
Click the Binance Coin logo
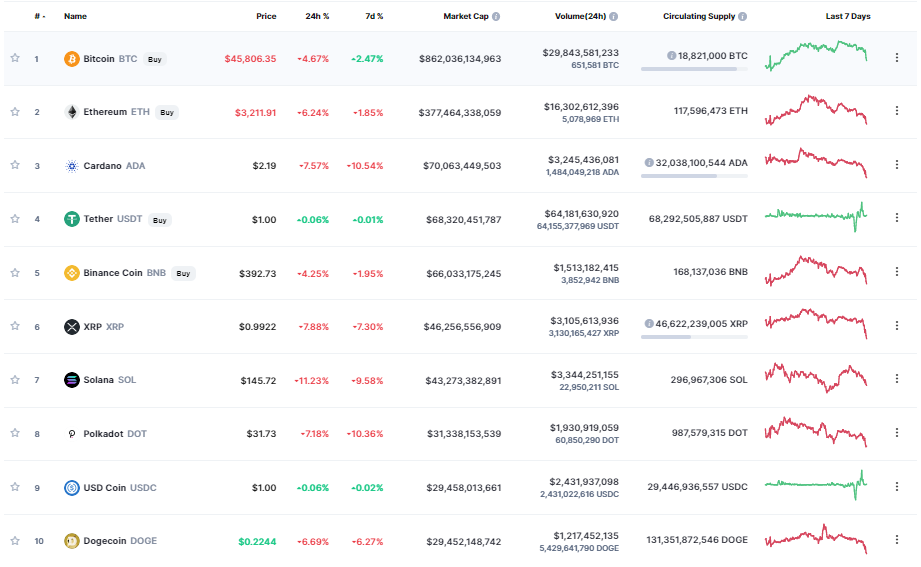(72, 273)
